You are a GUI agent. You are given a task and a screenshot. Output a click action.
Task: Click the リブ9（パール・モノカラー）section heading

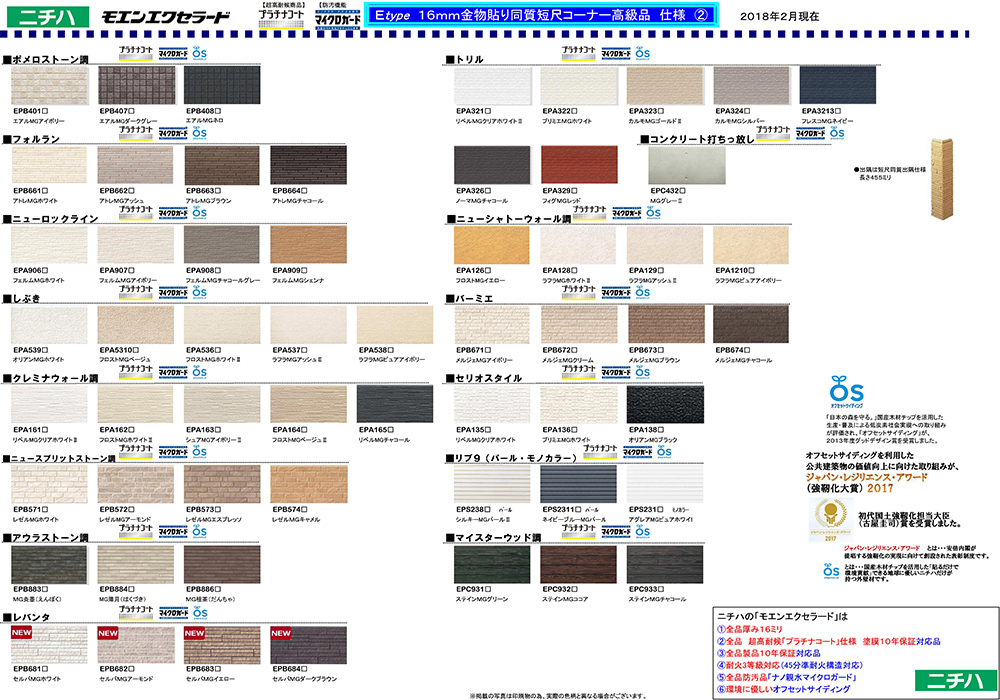[511, 458]
